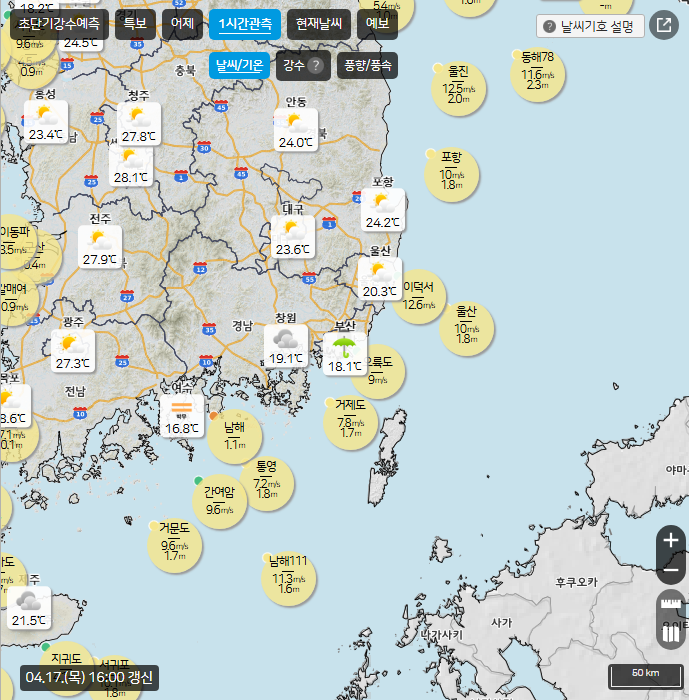Click the 50 km scale bar

click(646, 676)
